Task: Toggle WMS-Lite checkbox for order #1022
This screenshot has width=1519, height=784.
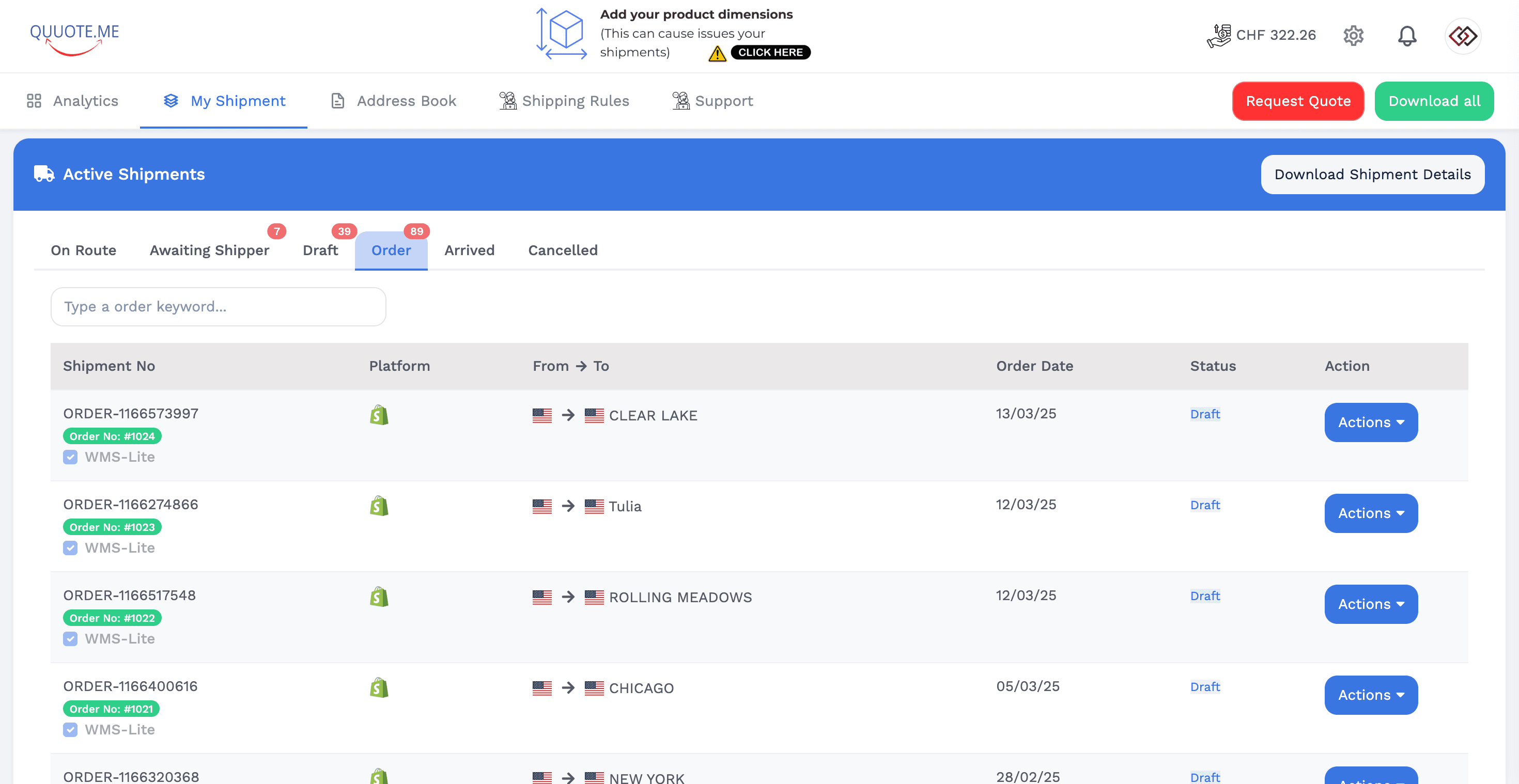Action: pos(70,638)
